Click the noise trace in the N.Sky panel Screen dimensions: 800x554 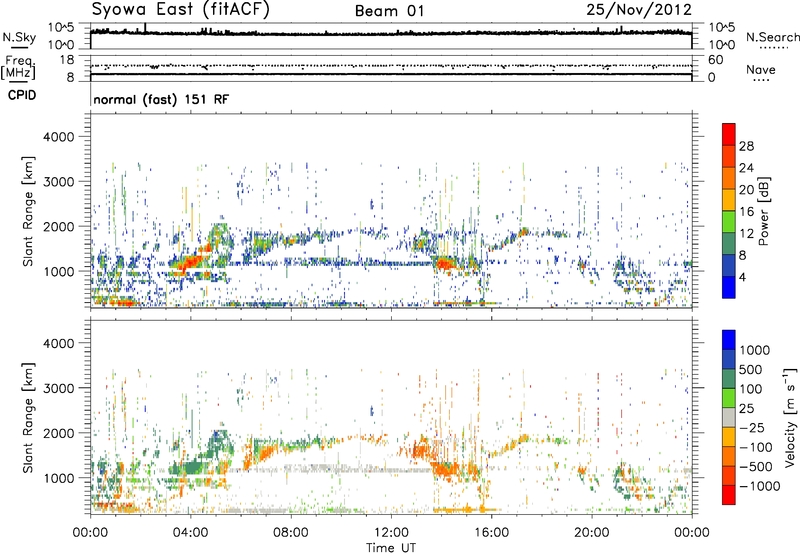click(391, 33)
